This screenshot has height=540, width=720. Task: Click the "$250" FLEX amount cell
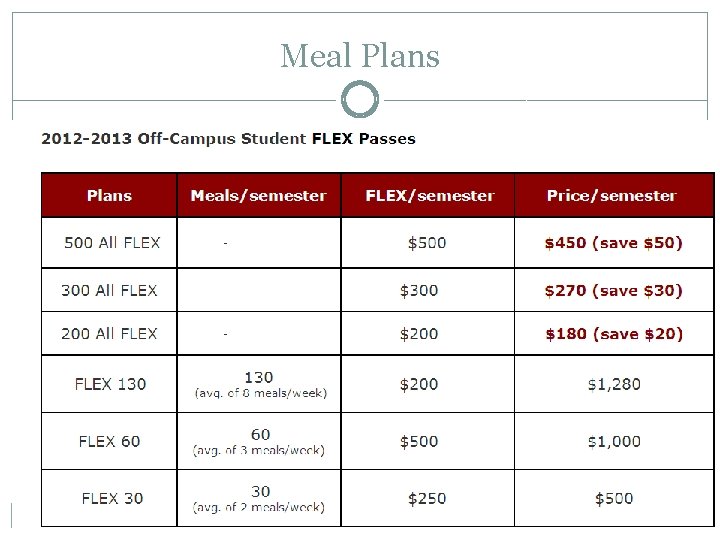click(427, 498)
